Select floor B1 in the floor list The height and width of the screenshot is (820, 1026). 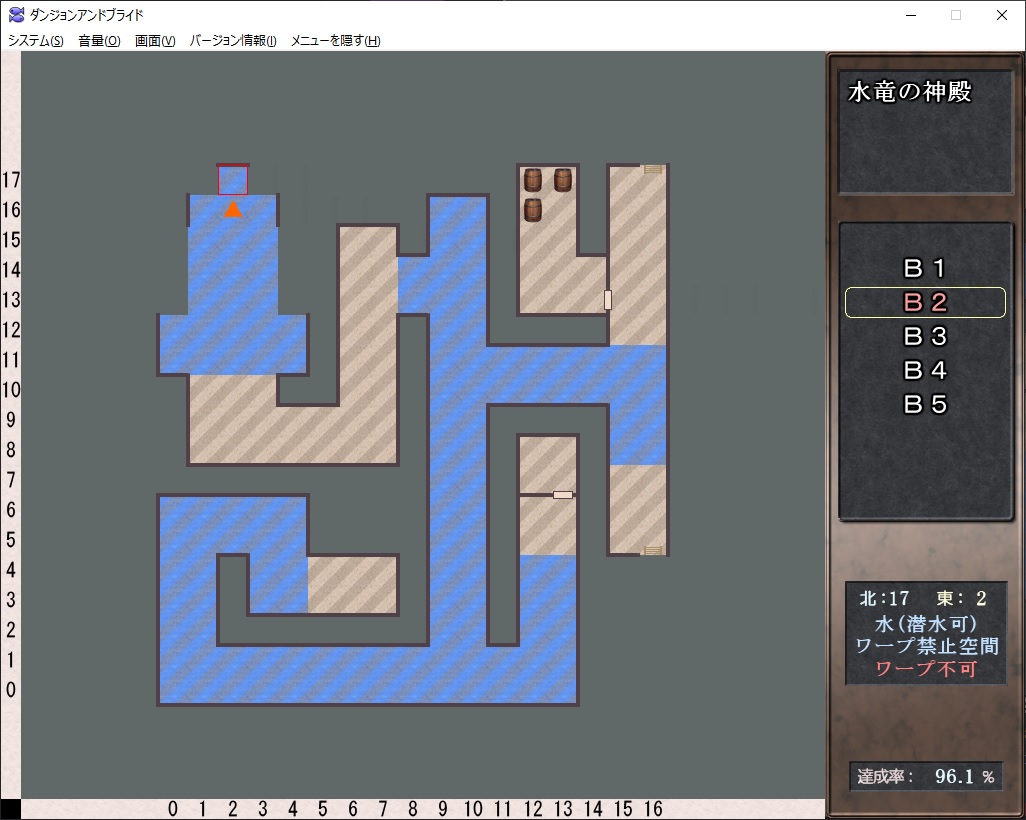(925, 268)
